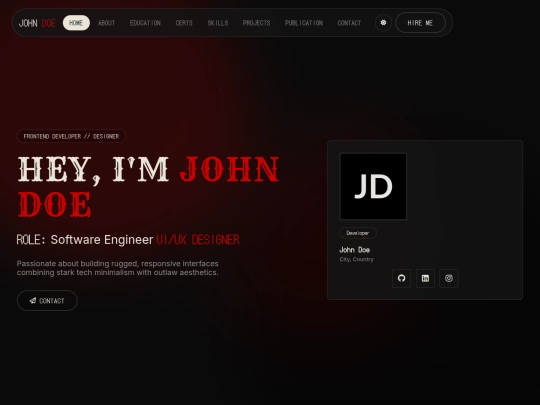Jump to the Education nav section

(145, 23)
